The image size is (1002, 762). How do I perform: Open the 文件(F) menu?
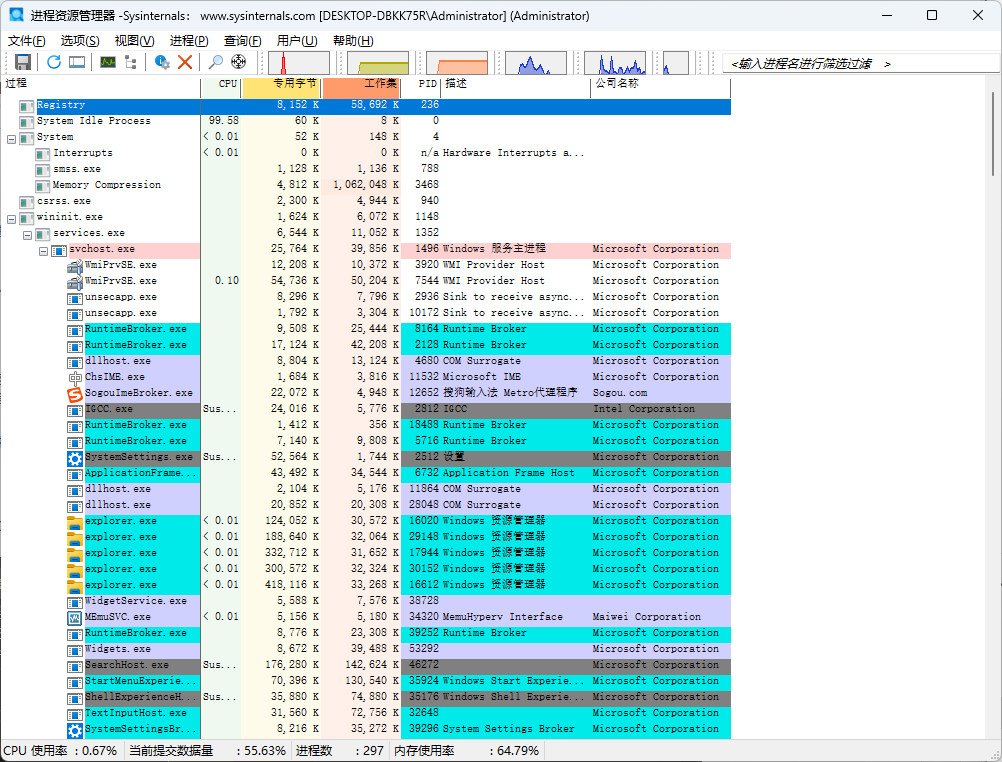(x=26, y=41)
